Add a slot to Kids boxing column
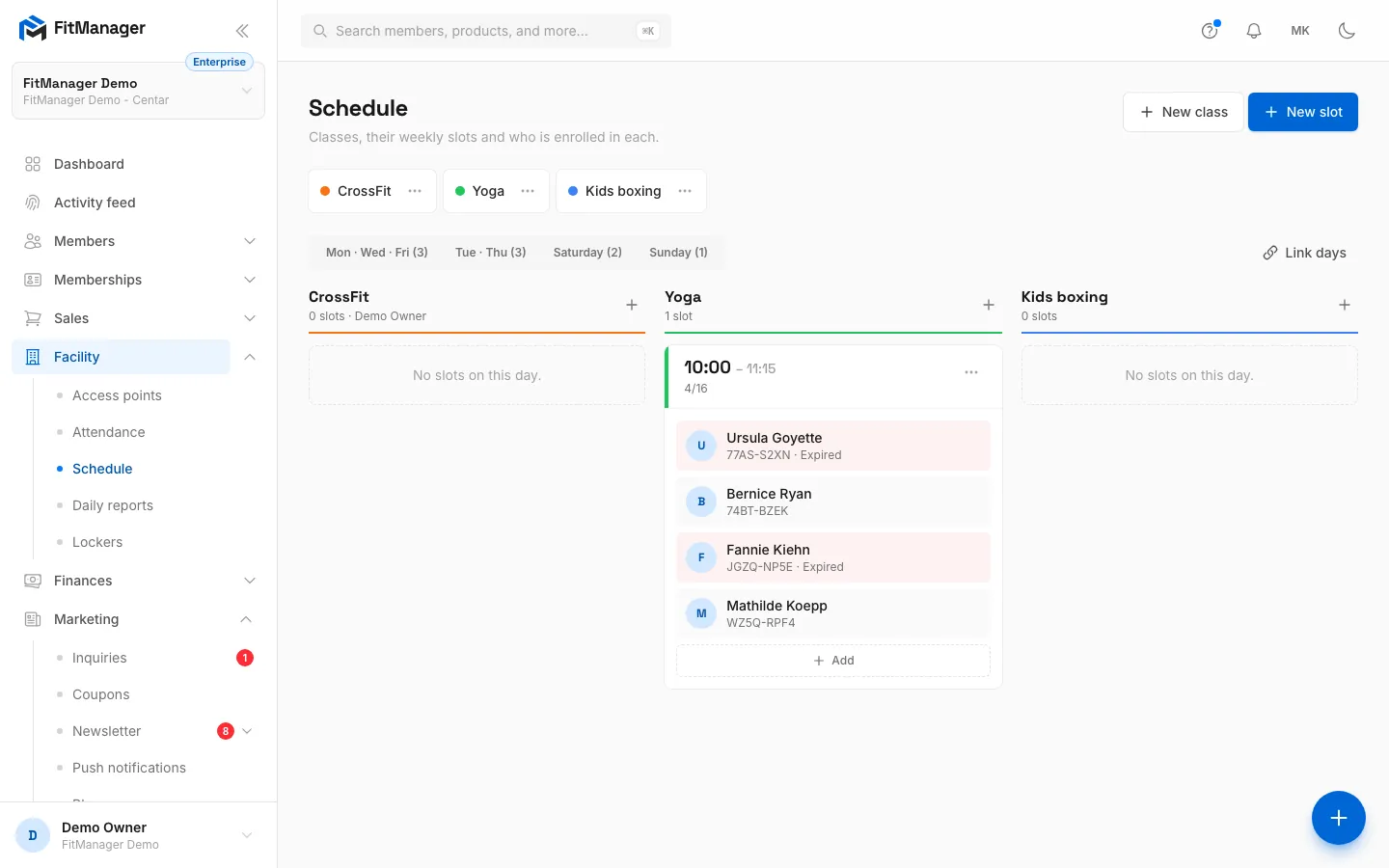The height and width of the screenshot is (868, 1389). coord(1345,305)
